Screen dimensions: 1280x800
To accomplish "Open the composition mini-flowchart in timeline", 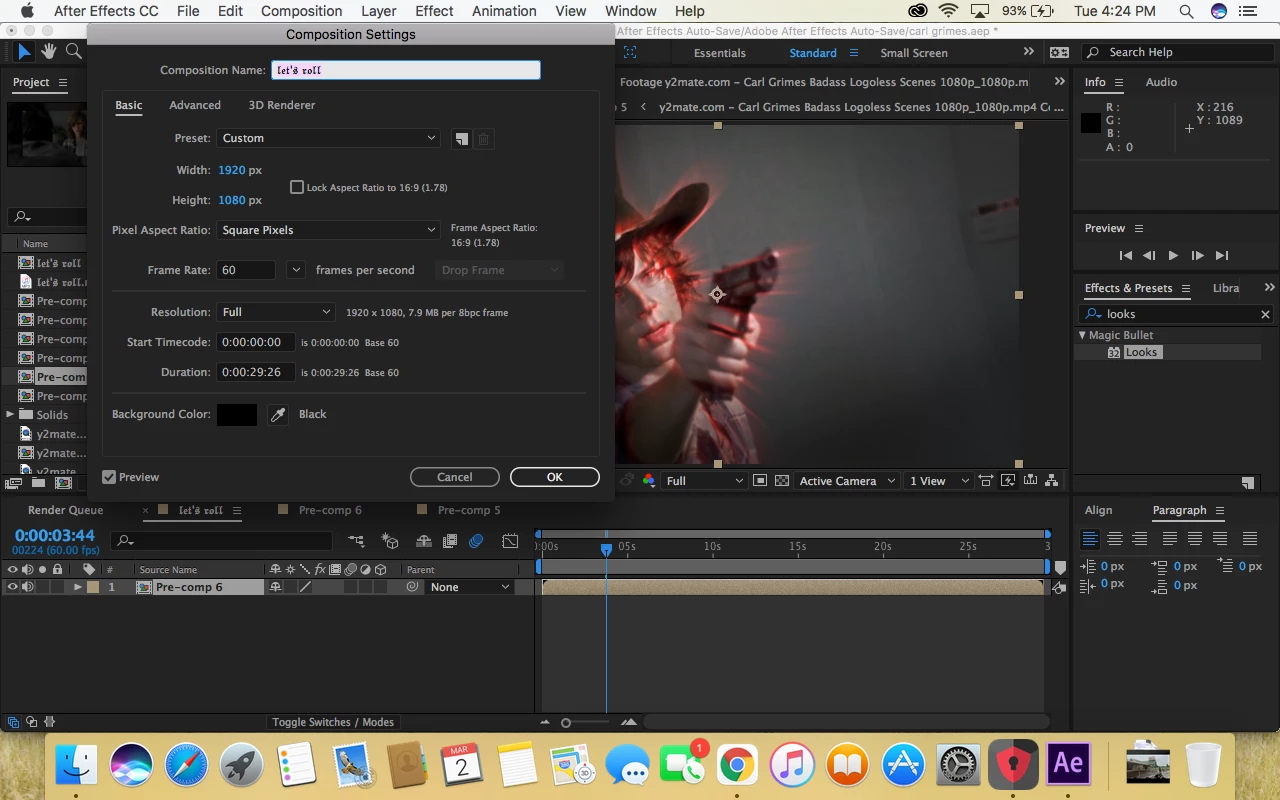I will click(x=356, y=541).
